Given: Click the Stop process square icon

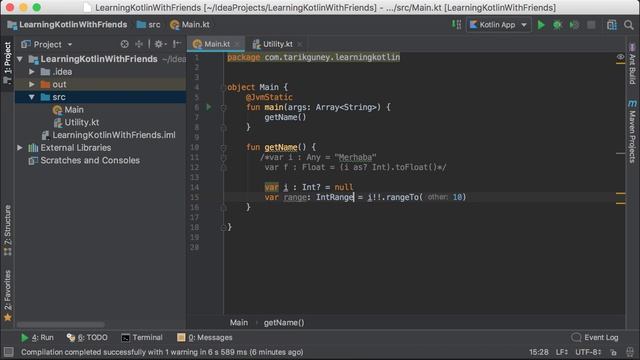Looking at the screenshot, I should point(591,25).
